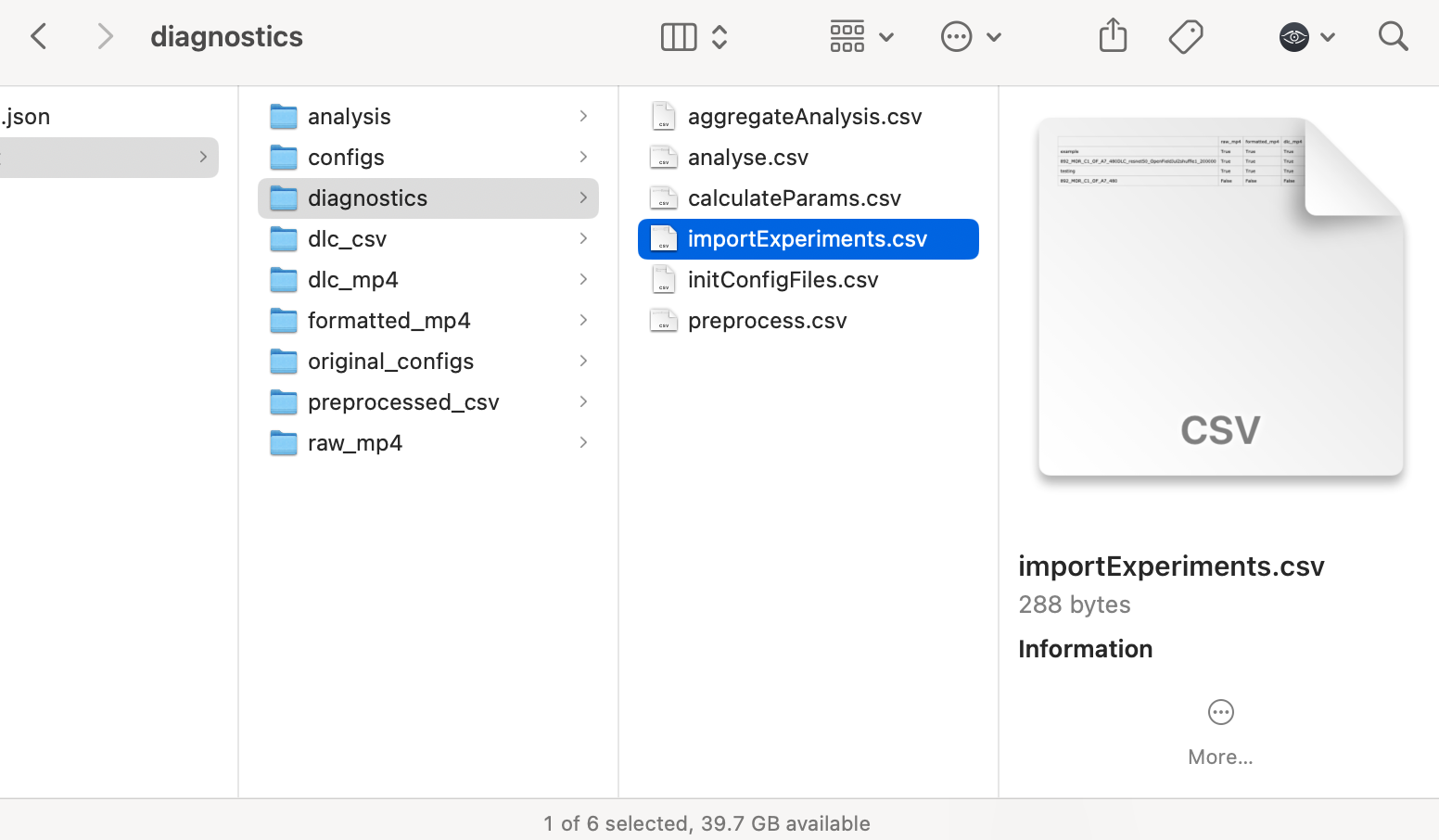Click the status bar selection text
This screenshot has height=840, width=1439.
point(707,823)
